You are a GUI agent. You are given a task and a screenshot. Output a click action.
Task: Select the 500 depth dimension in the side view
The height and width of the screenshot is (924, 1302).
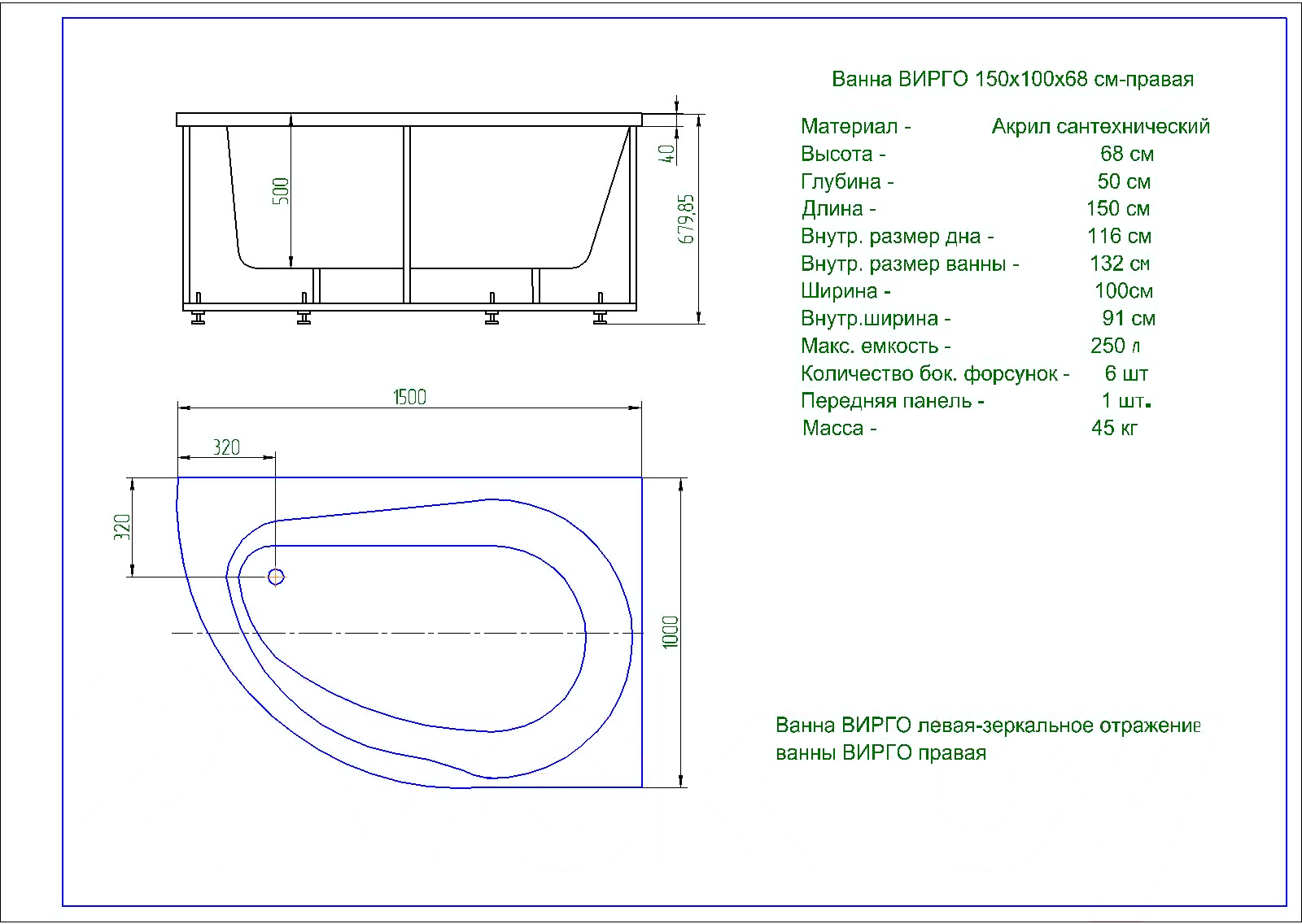281,191
